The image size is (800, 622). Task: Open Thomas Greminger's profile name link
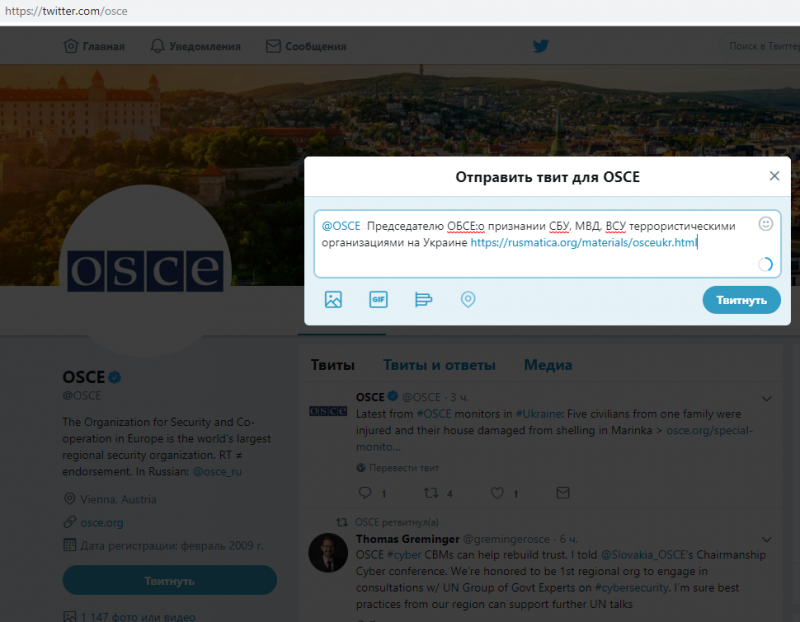[408, 539]
